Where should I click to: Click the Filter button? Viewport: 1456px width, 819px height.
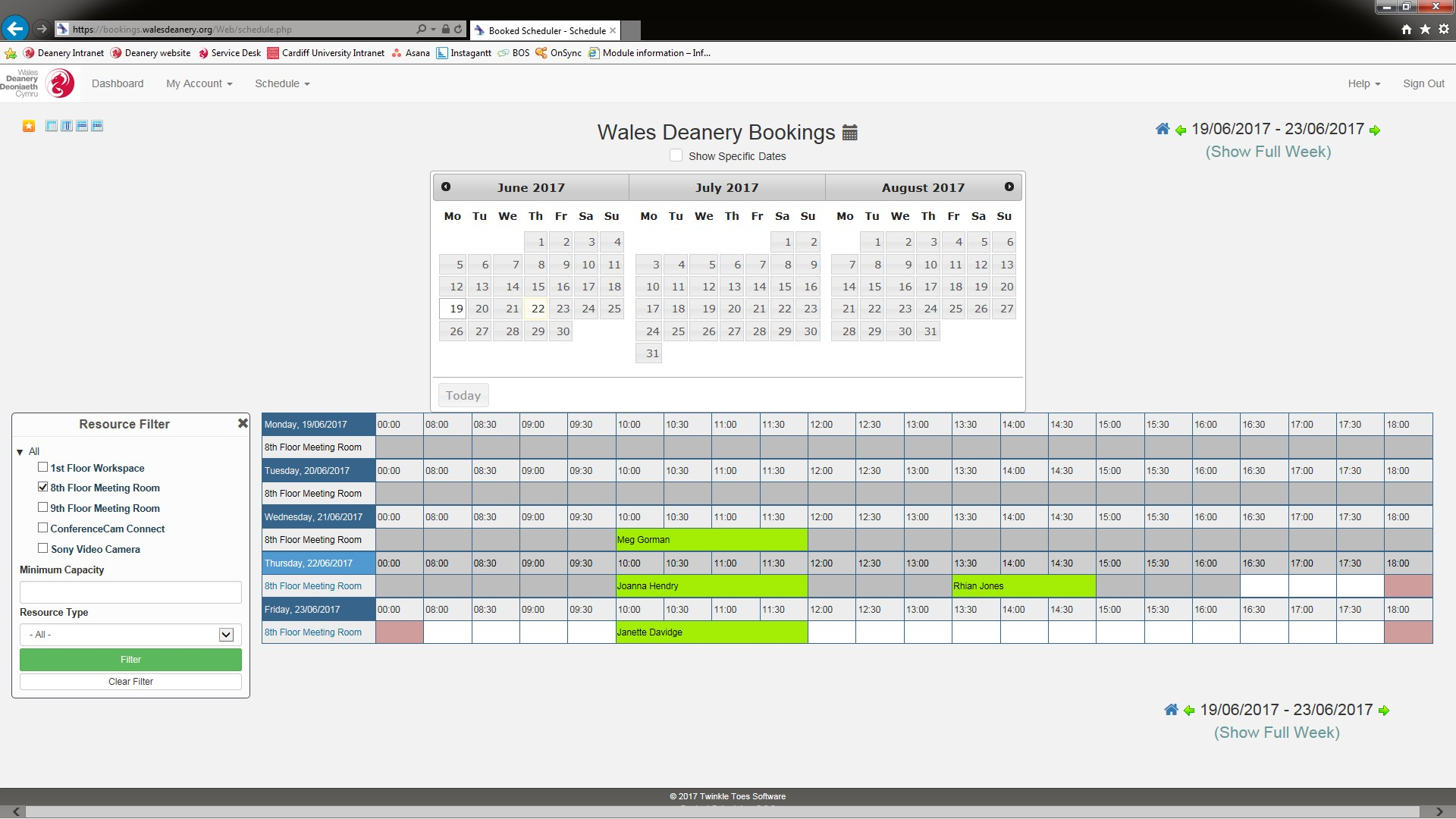(130, 659)
